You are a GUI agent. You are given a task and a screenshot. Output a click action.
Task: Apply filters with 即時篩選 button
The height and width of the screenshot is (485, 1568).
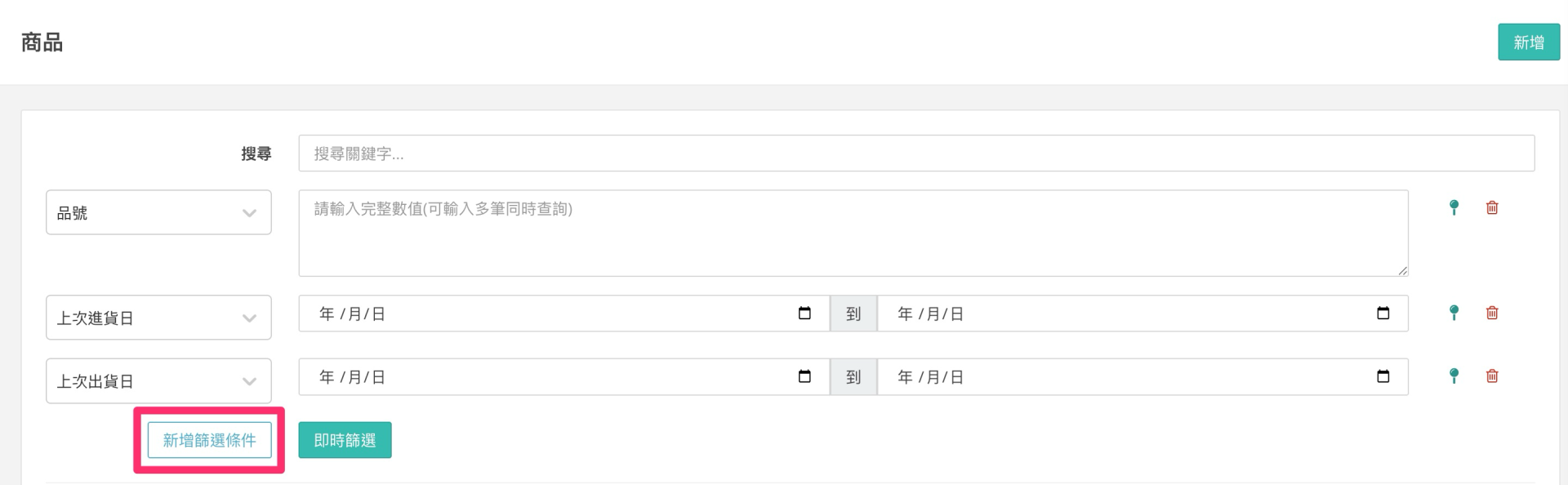(345, 440)
